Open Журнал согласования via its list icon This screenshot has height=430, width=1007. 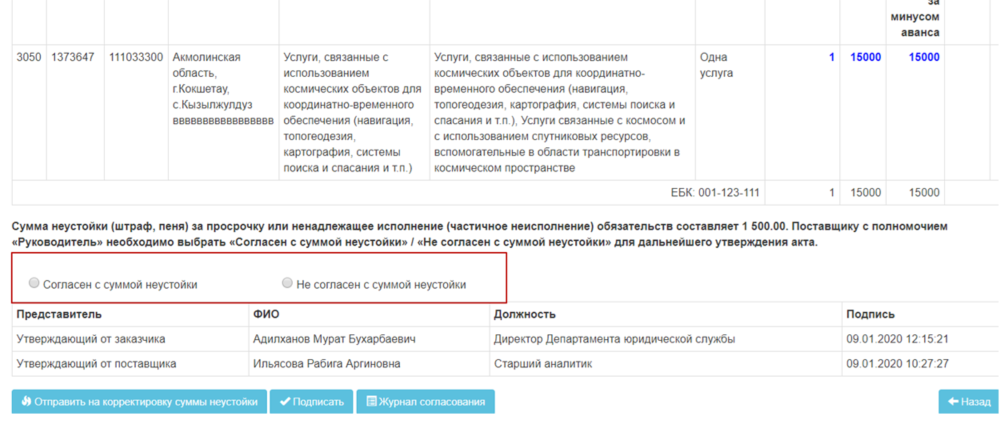point(373,402)
